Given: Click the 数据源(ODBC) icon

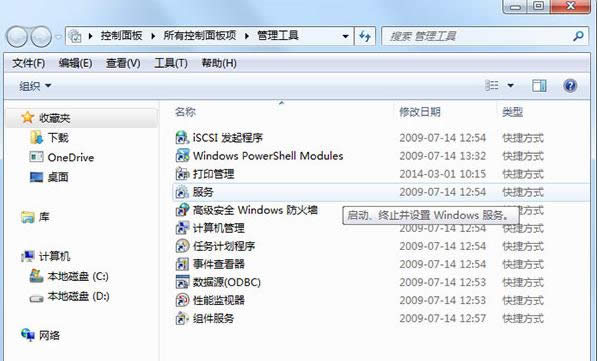Looking at the screenshot, I should [x=182, y=282].
